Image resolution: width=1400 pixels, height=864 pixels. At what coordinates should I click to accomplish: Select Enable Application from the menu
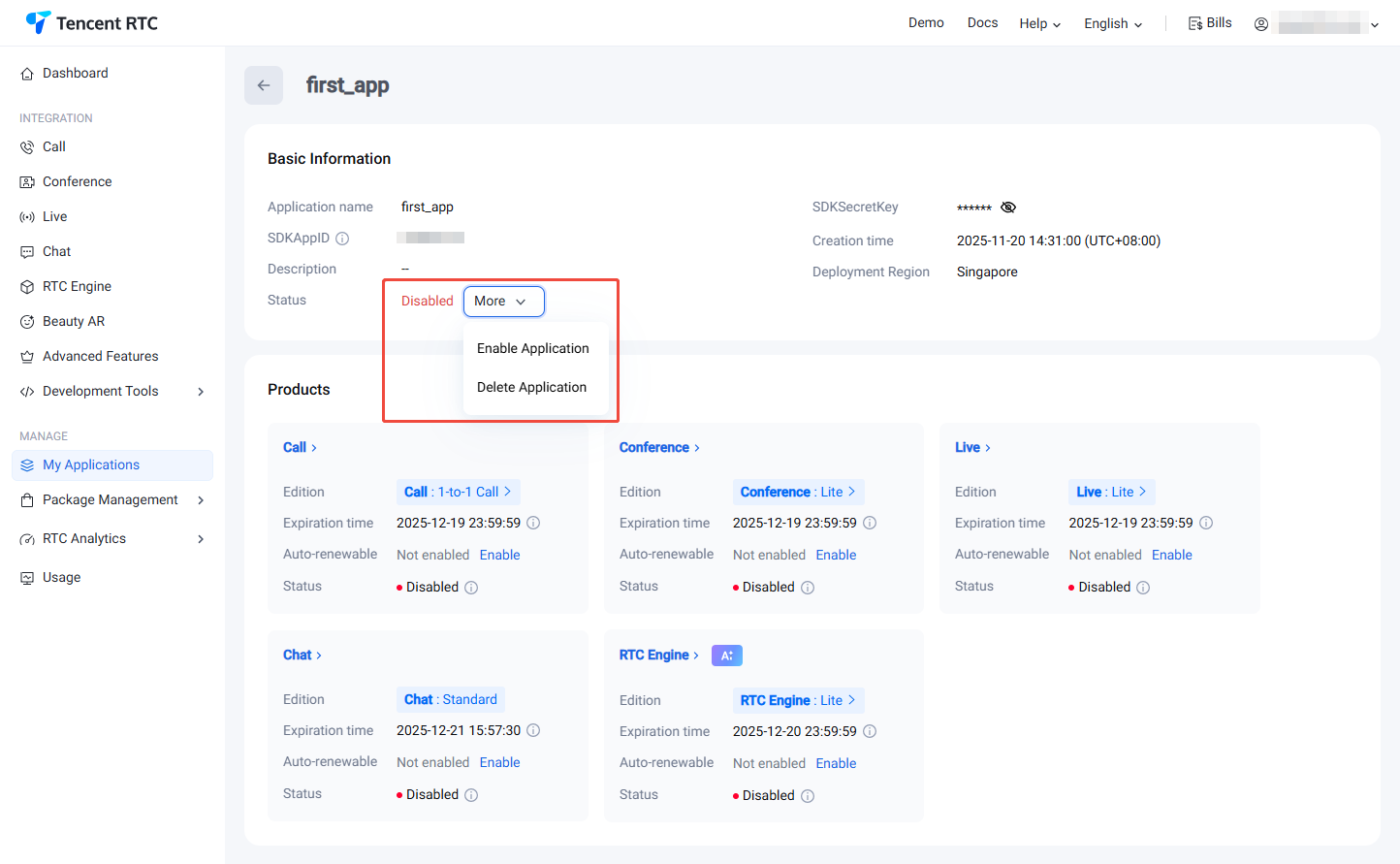pos(532,348)
